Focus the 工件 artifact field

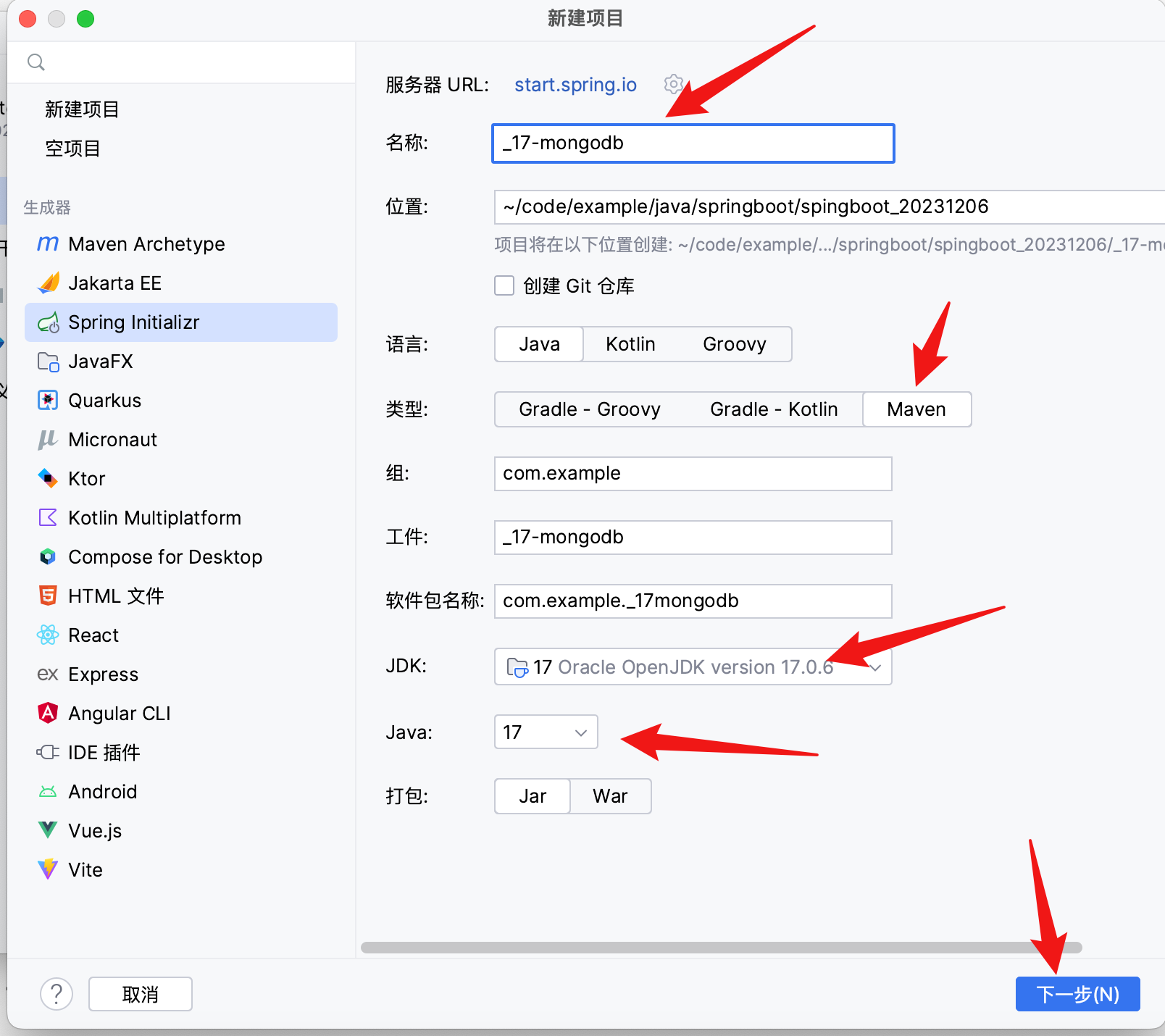coord(693,538)
